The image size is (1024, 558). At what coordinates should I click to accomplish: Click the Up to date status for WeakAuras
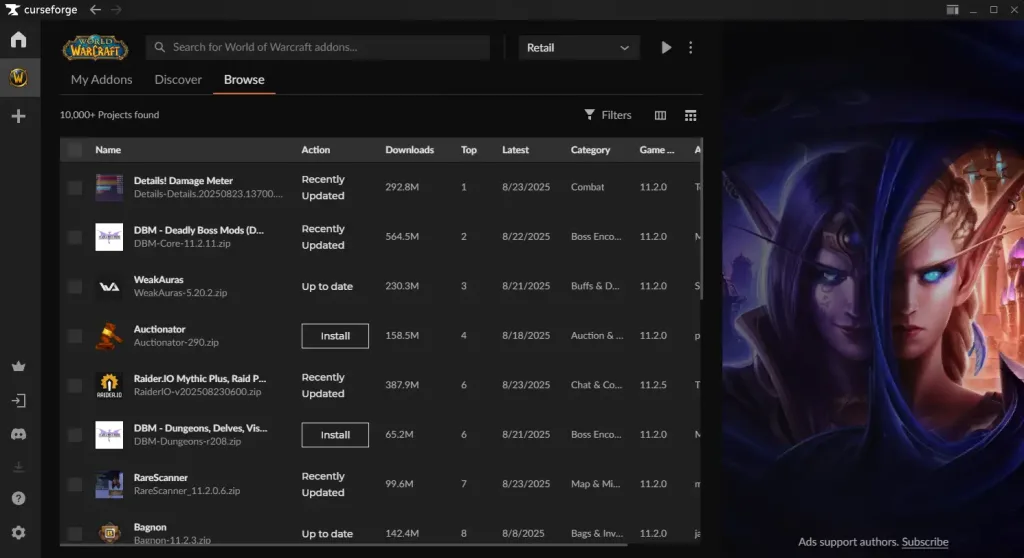(x=327, y=286)
